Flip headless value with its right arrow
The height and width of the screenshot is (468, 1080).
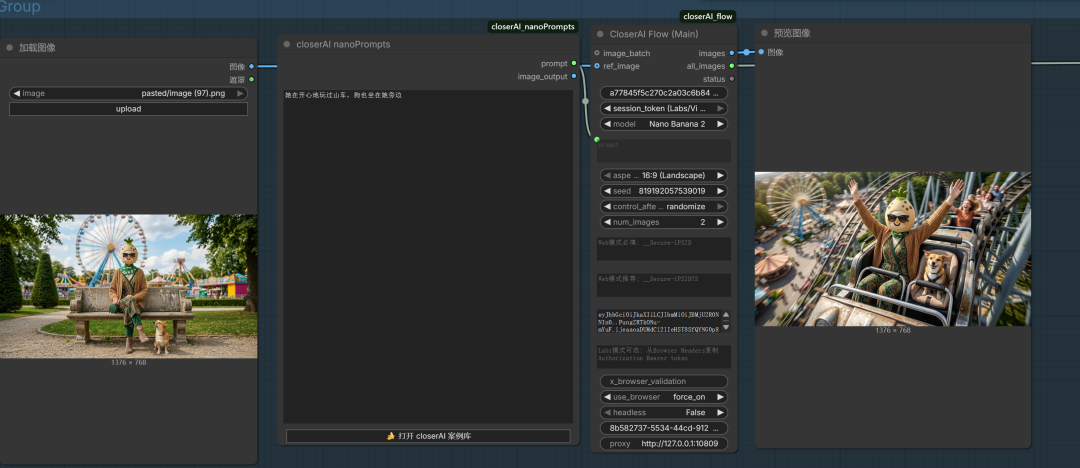click(720, 412)
